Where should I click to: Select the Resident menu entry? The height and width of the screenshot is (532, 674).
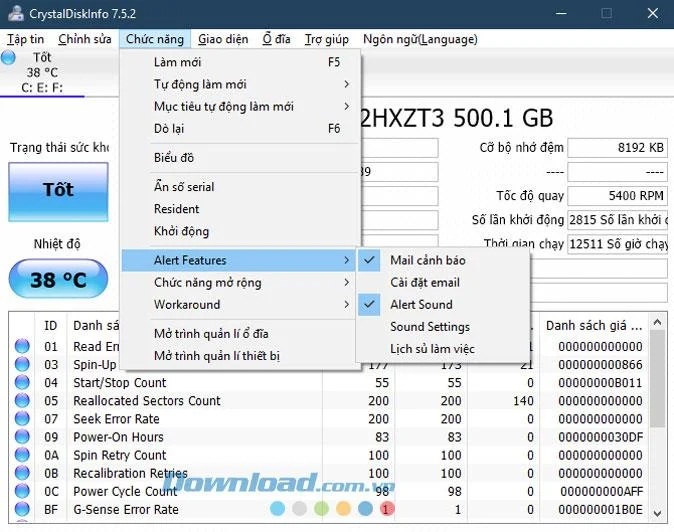[241, 209]
